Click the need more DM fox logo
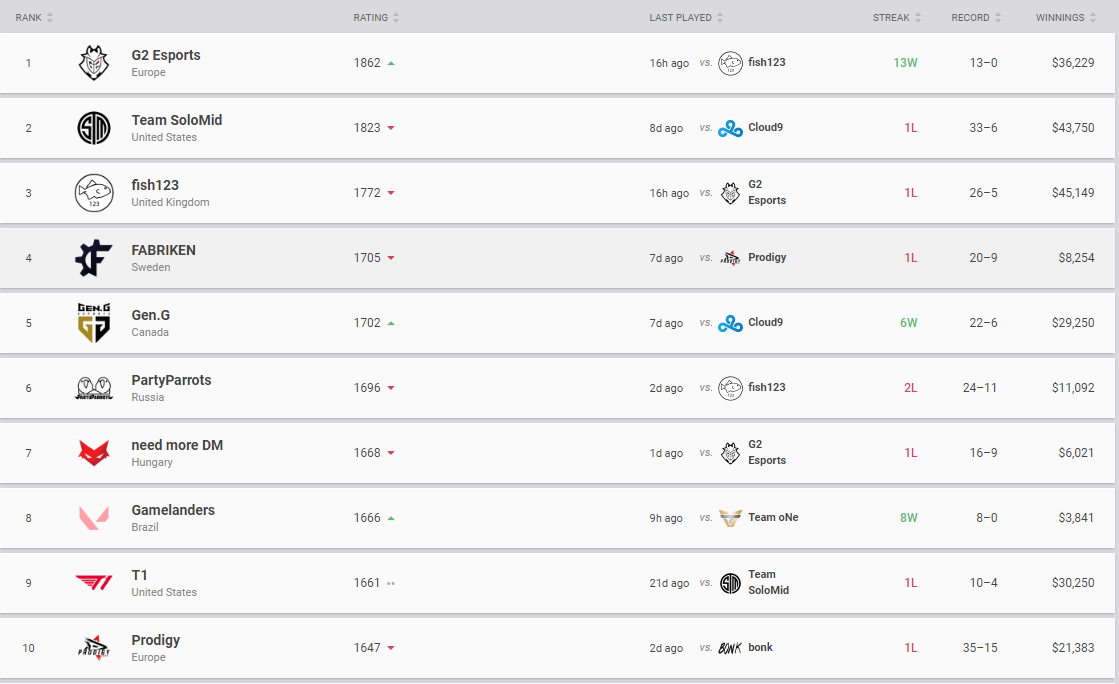 coord(93,453)
